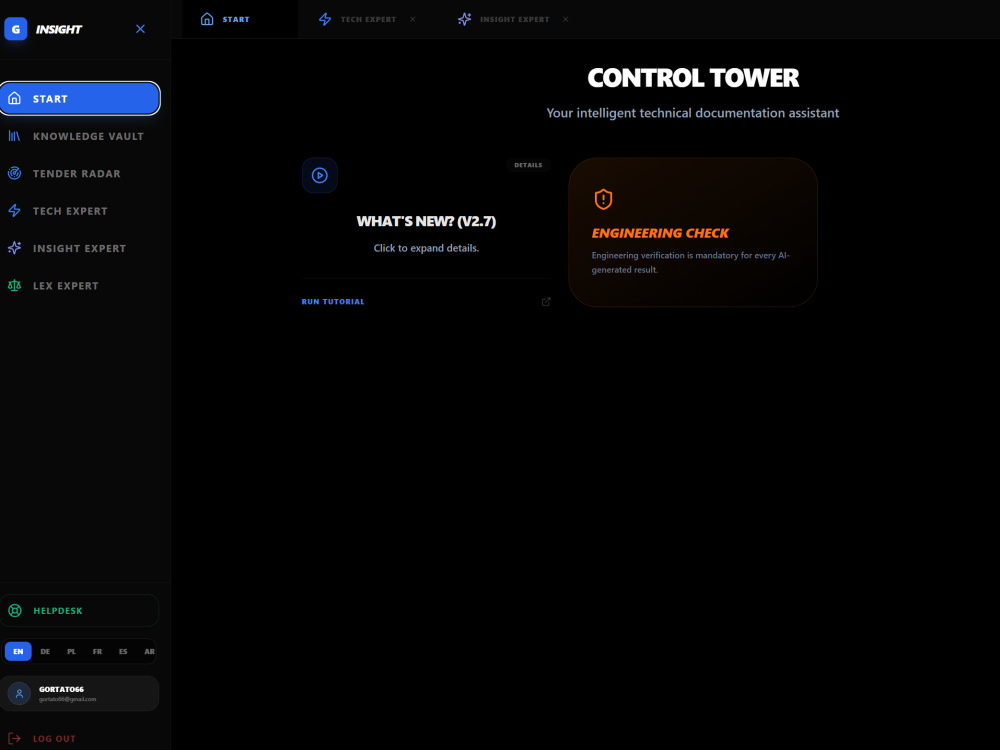Click the home icon in the sidebar Start item
Screen dimensions: 1000x750
pyautogui.click(x=14, y=99)
